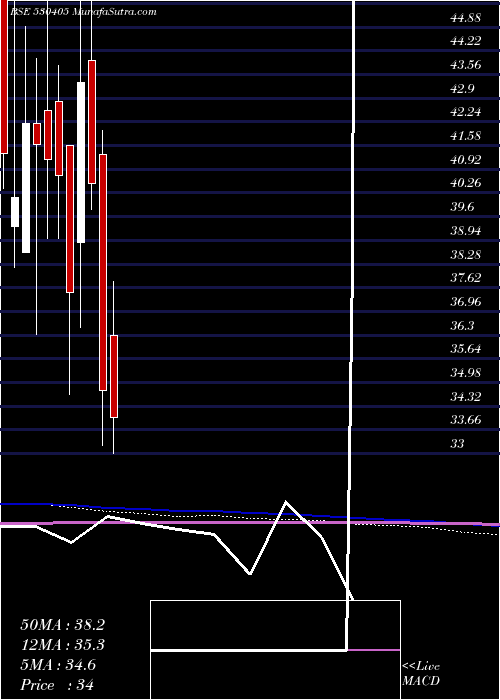Click the 42.9 price axis label
The width and height of the screenshot is (500, 700).
462,88
